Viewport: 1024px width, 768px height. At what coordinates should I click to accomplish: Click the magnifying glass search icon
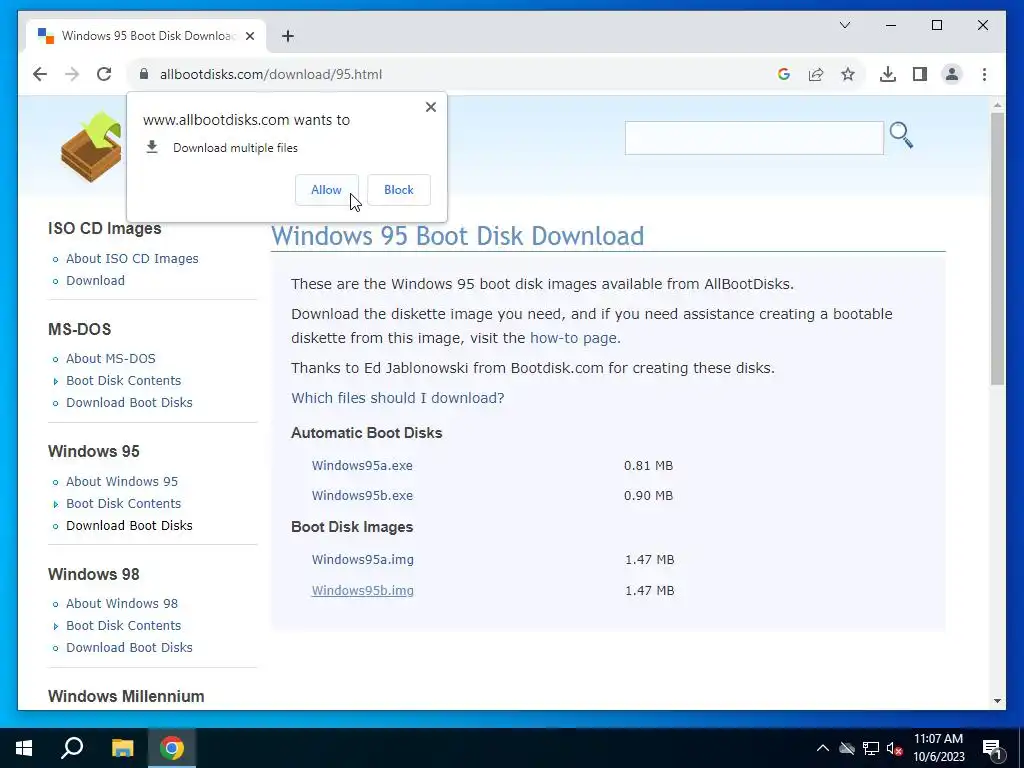pos(901,135)
